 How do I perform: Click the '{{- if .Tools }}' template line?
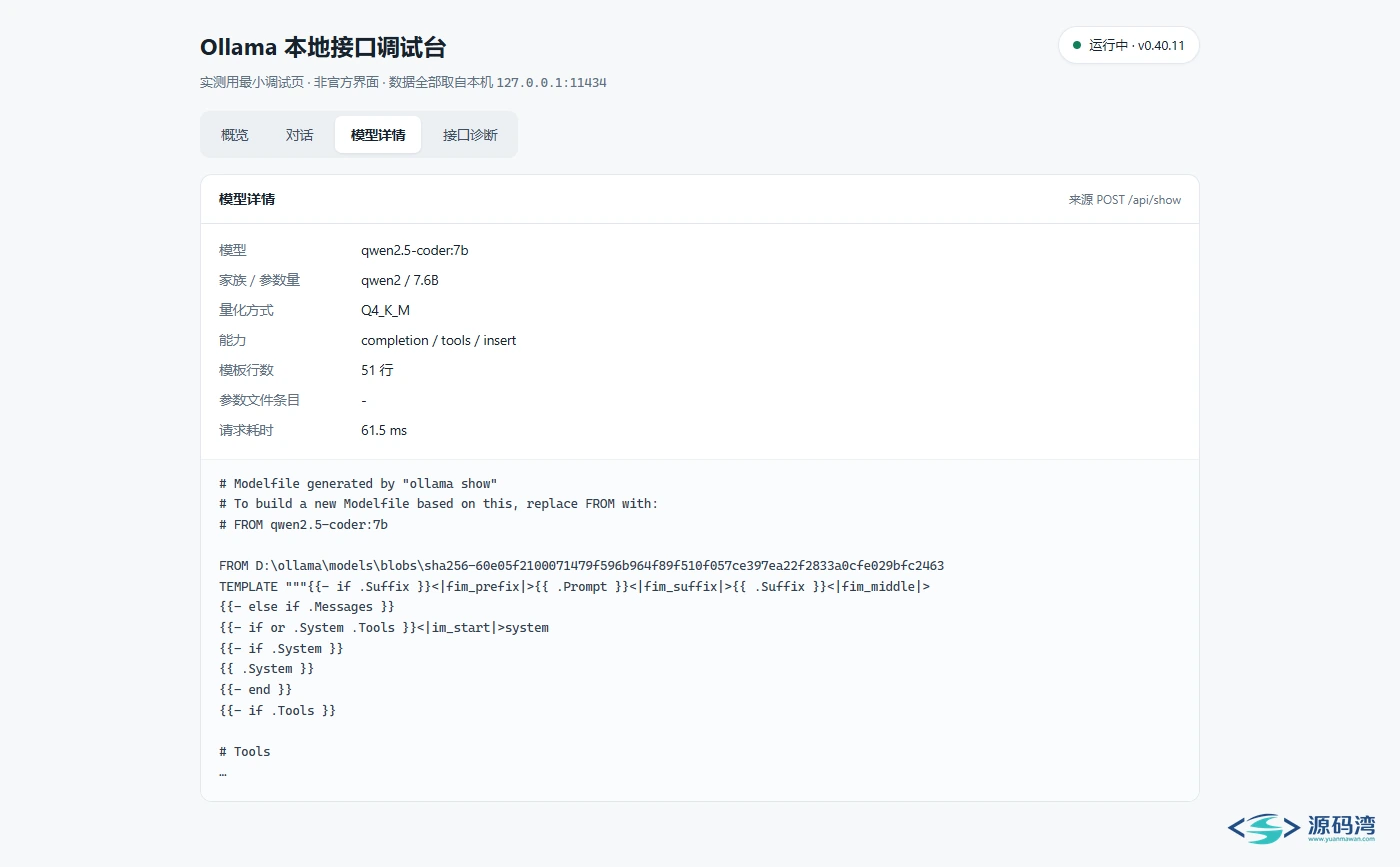[278, 711]
